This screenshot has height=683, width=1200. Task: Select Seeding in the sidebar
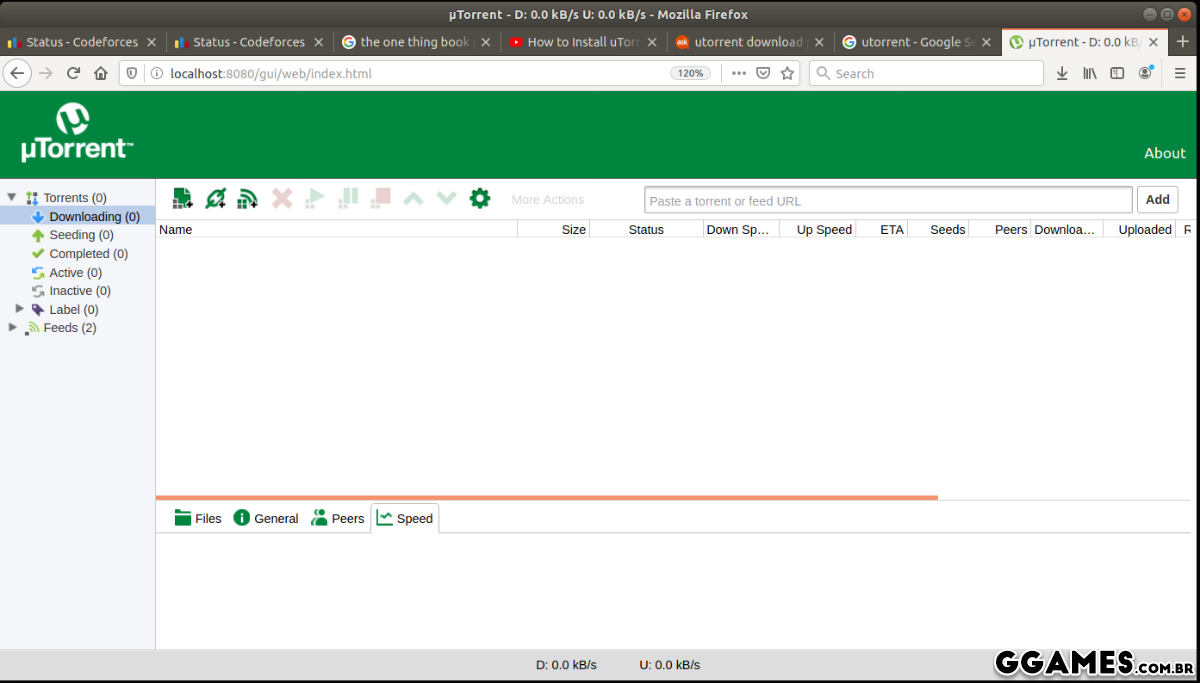(72, 235)
